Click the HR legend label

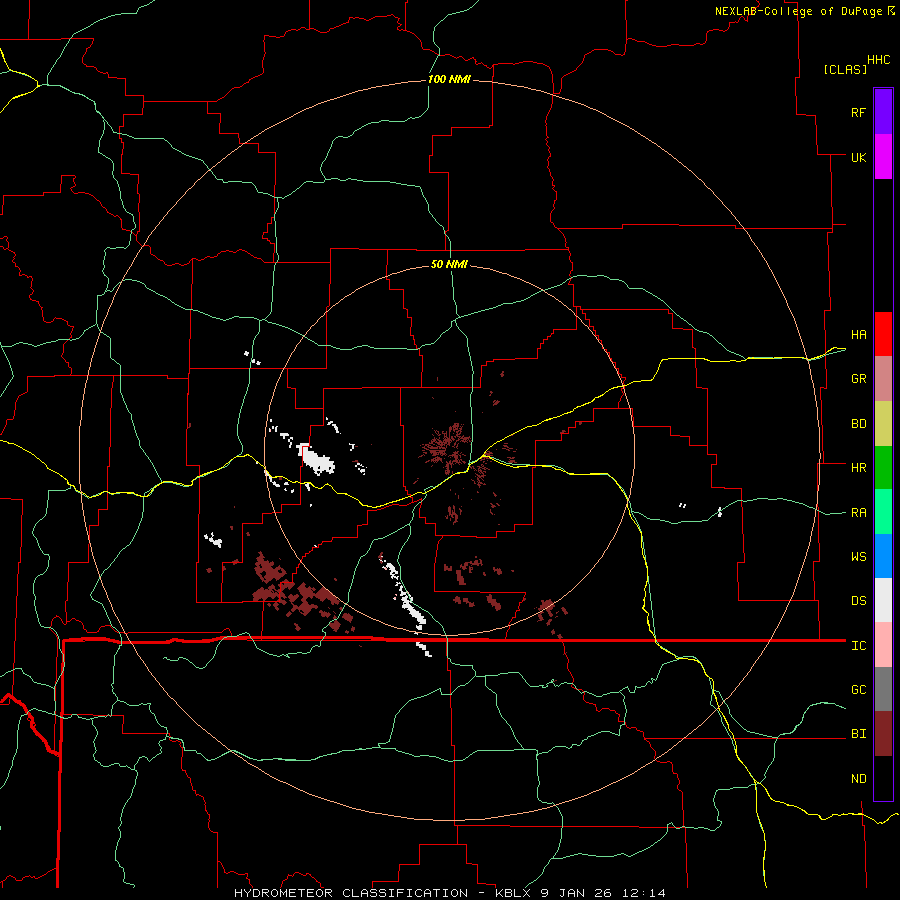pos(858,468)
